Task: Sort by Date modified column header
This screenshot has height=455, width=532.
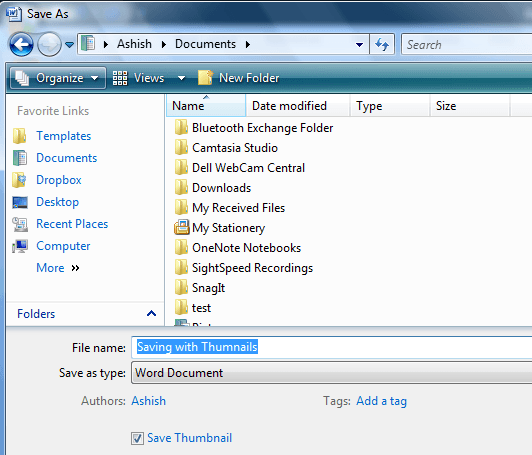Action: [x=298, y=106]
